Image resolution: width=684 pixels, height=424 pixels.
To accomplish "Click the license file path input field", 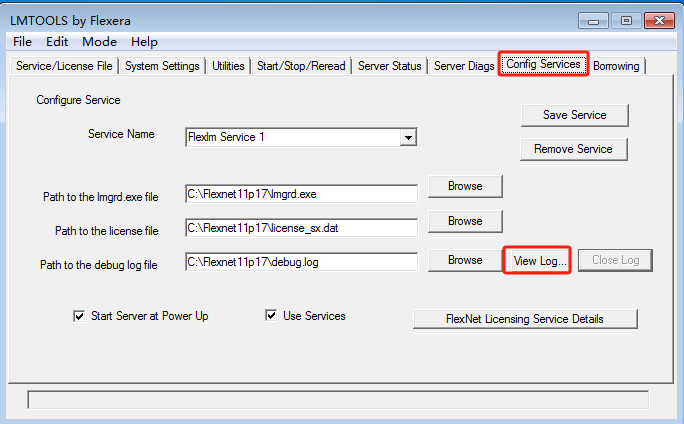I will coord(301,228).
